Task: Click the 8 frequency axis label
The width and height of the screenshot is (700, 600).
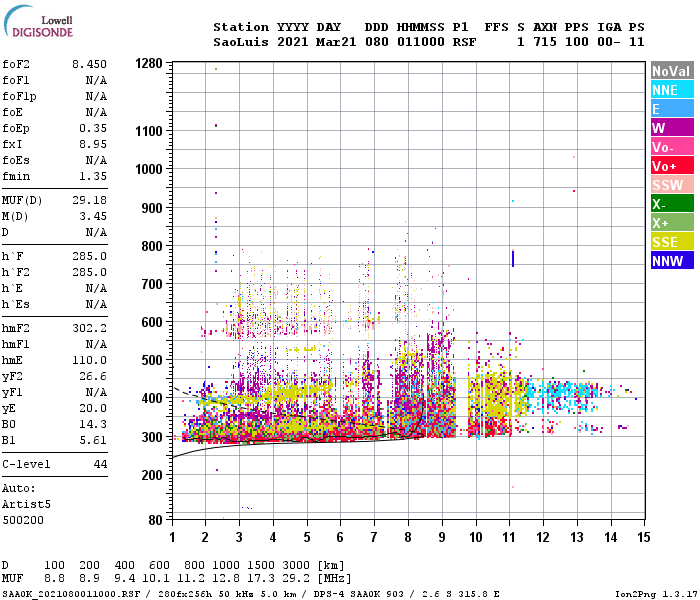Action: 408,537
